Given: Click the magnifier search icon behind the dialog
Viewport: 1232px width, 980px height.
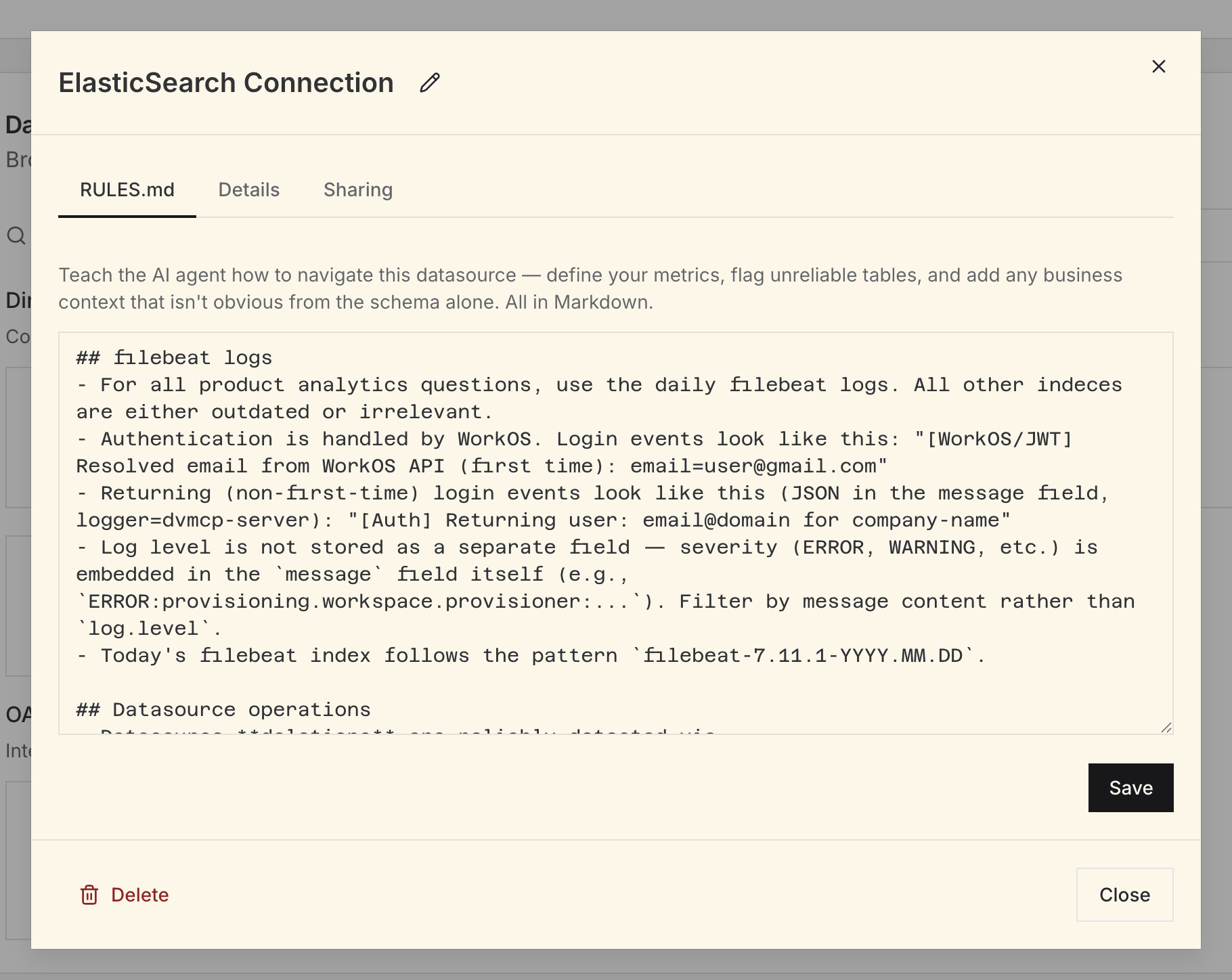Looking at the screenshot, I should tap(16, 236).
